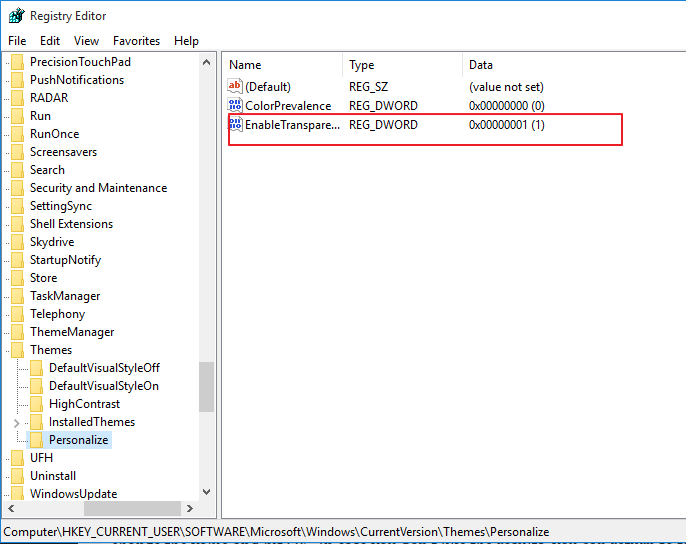Click the REG_SZ type cell
686x544 pixels.
pos(368,87)
